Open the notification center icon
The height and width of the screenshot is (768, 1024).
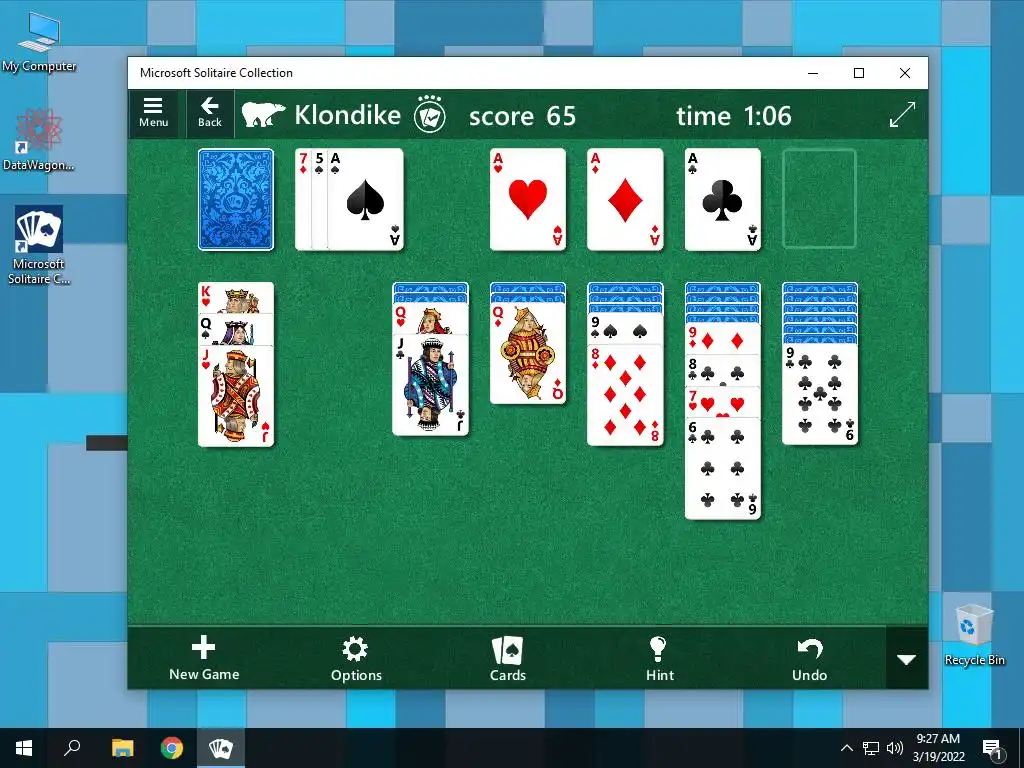tap(993, 748)
